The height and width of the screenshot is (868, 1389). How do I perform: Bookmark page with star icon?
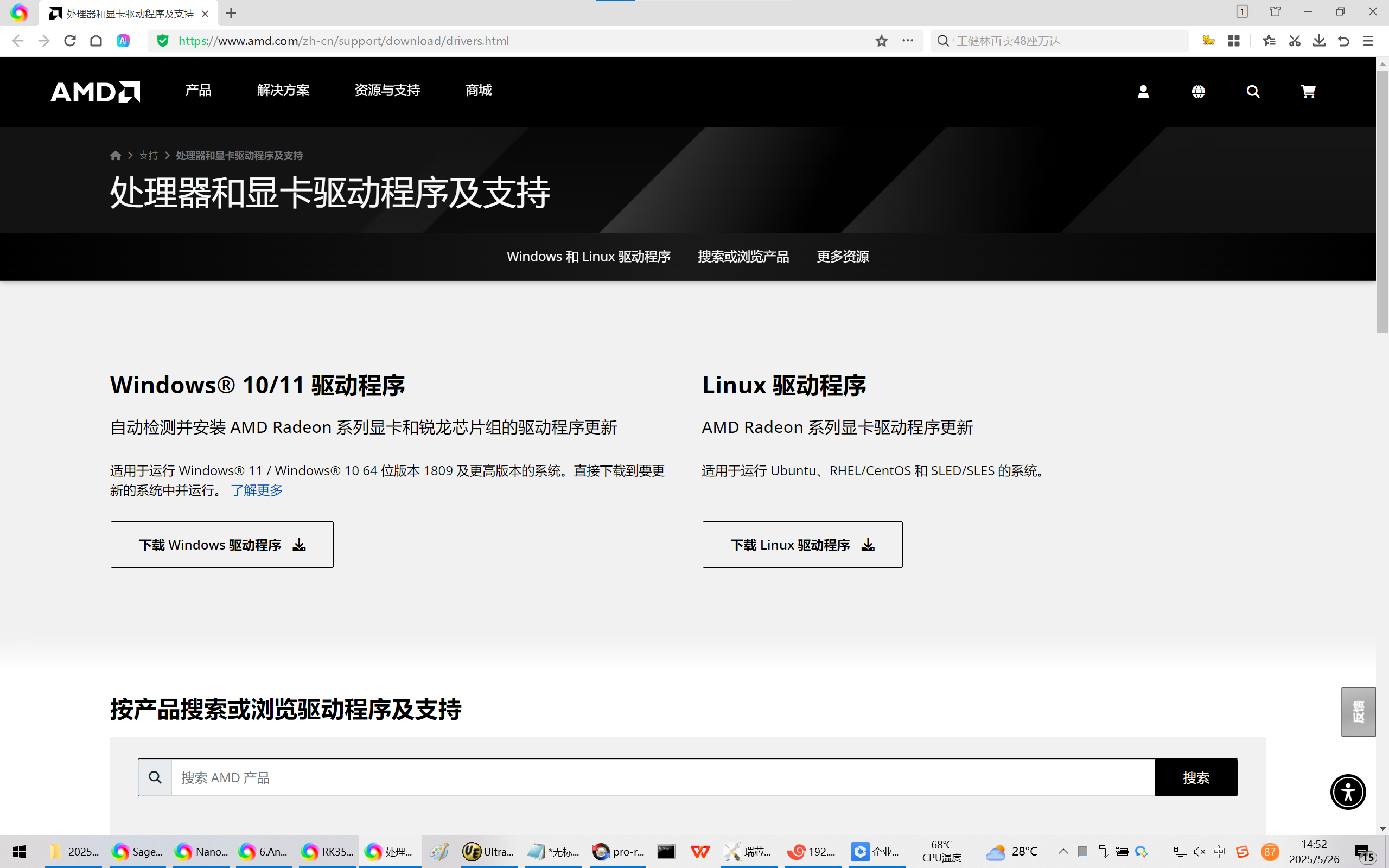882,41
